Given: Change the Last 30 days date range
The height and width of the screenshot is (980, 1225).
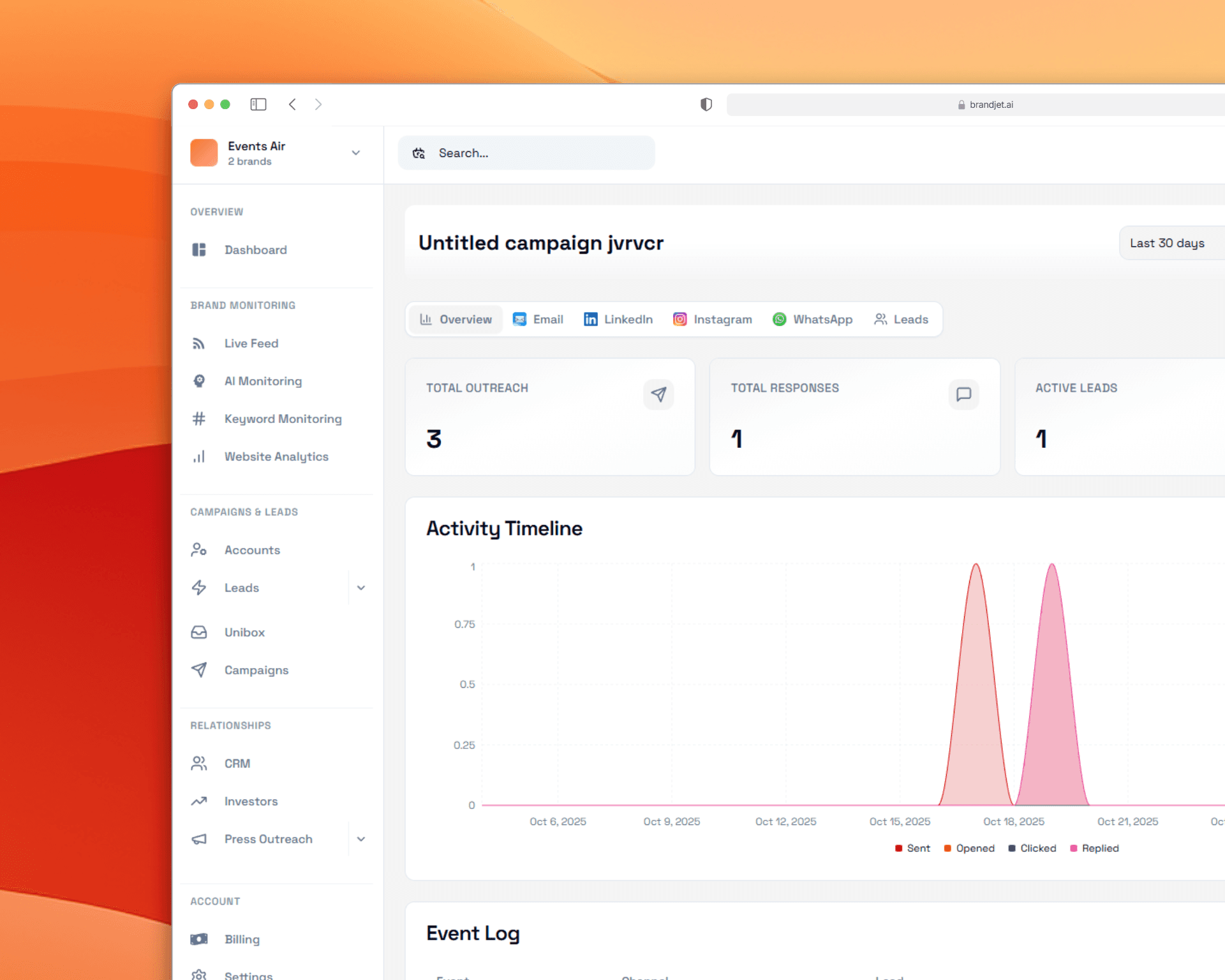Looking at the screenshot, I should [1167, 243].
